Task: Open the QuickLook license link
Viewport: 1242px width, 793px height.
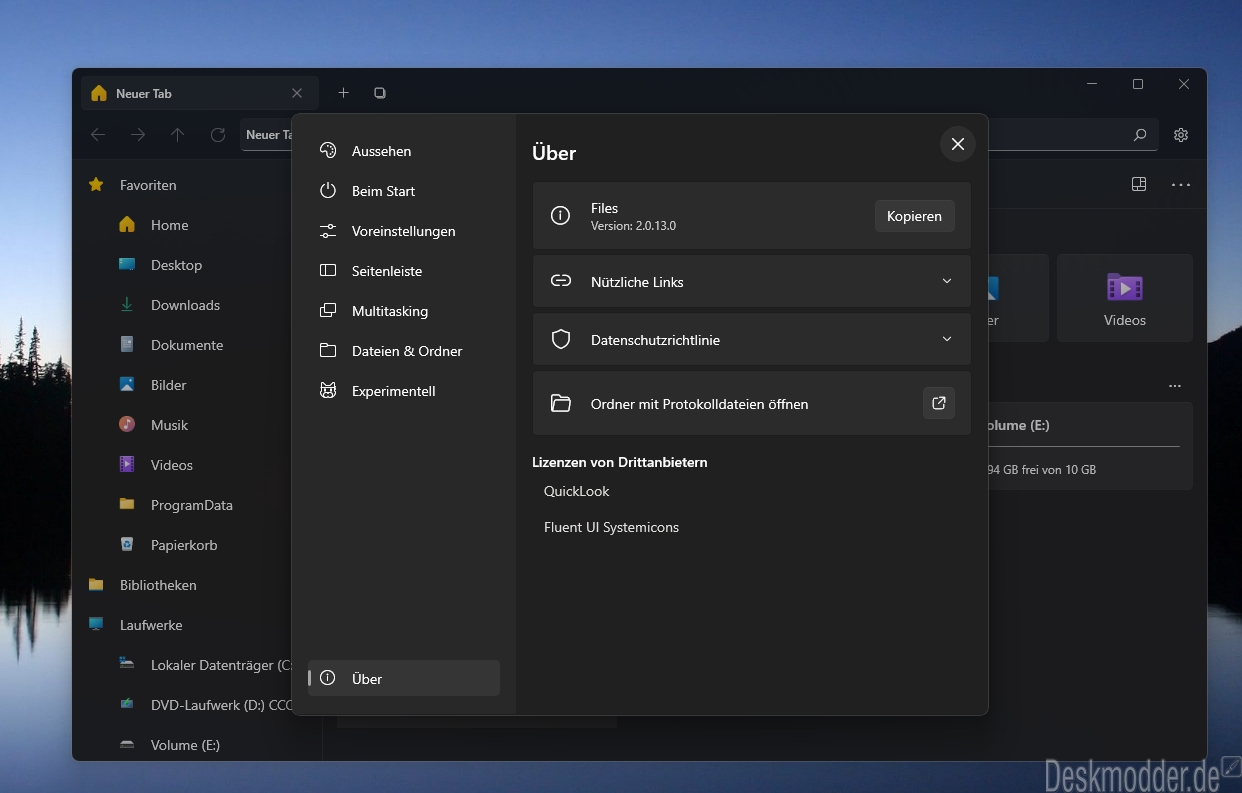Action: [x=576, y=491]
